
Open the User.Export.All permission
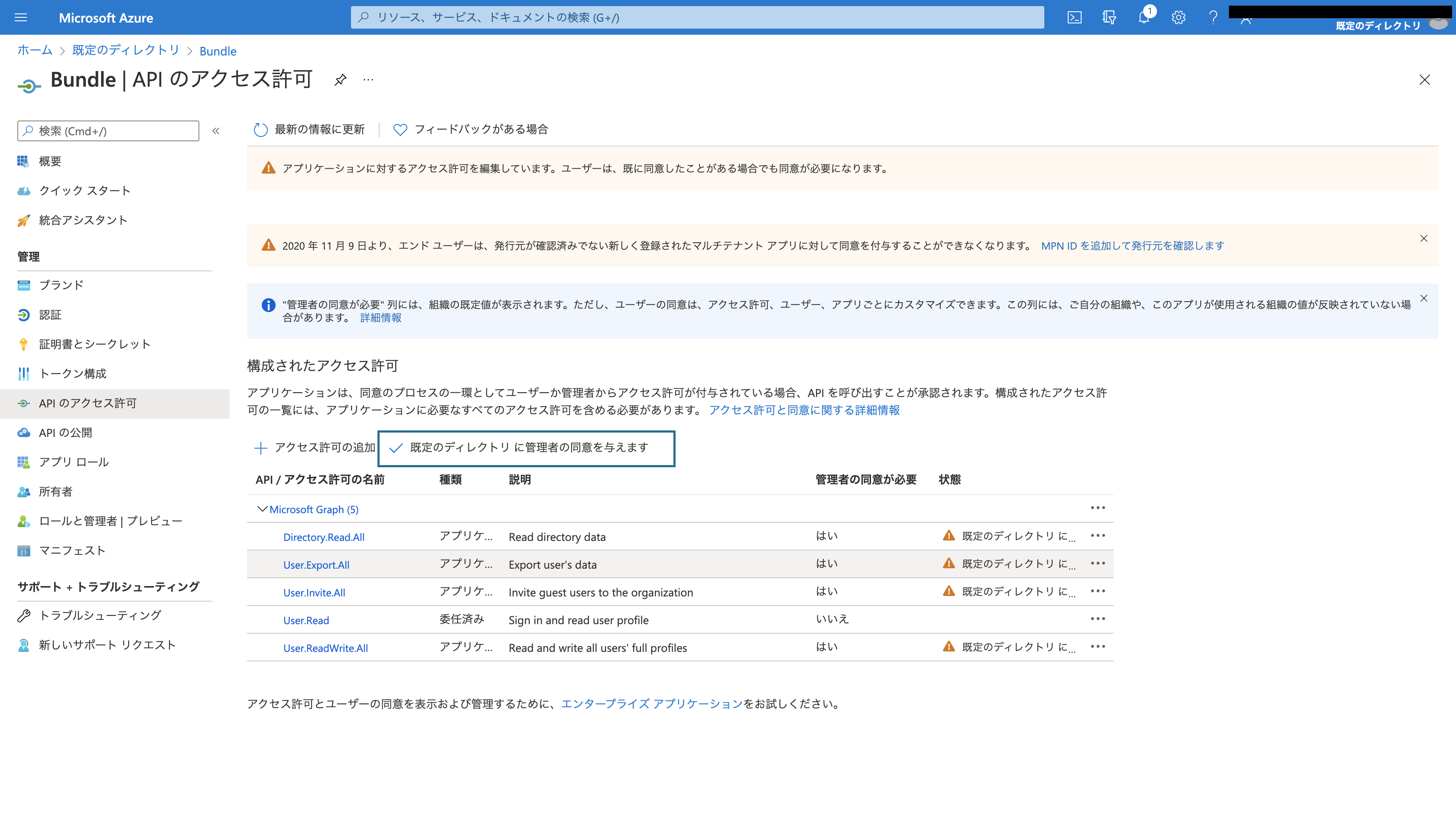point(316,565)
